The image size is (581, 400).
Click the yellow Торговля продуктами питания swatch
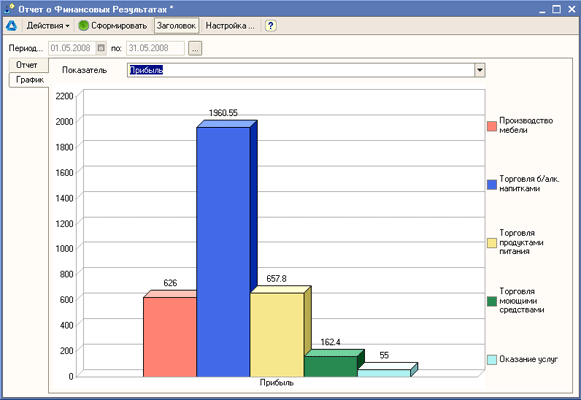coord(492,243)
